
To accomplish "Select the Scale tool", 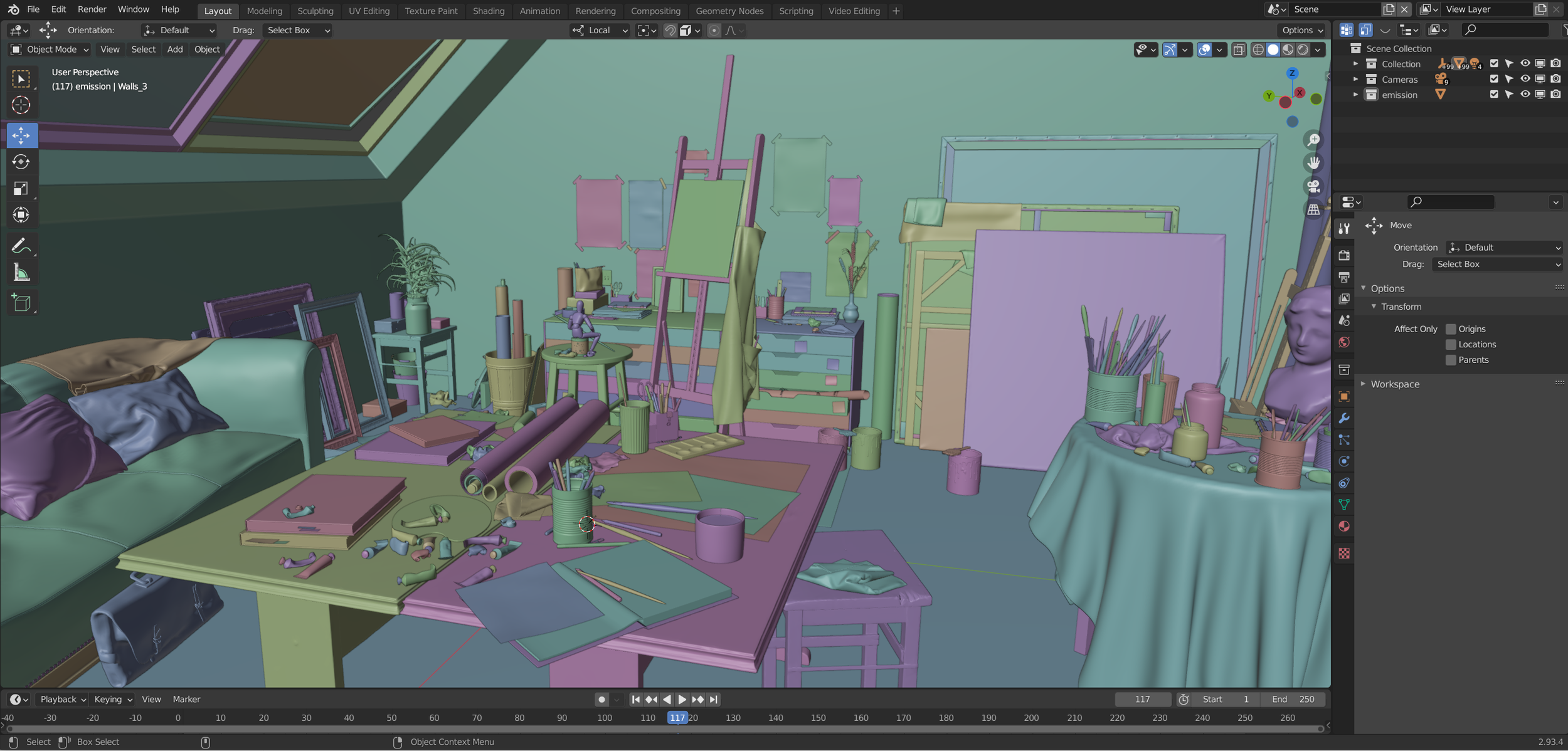I will tap(21, 189).
